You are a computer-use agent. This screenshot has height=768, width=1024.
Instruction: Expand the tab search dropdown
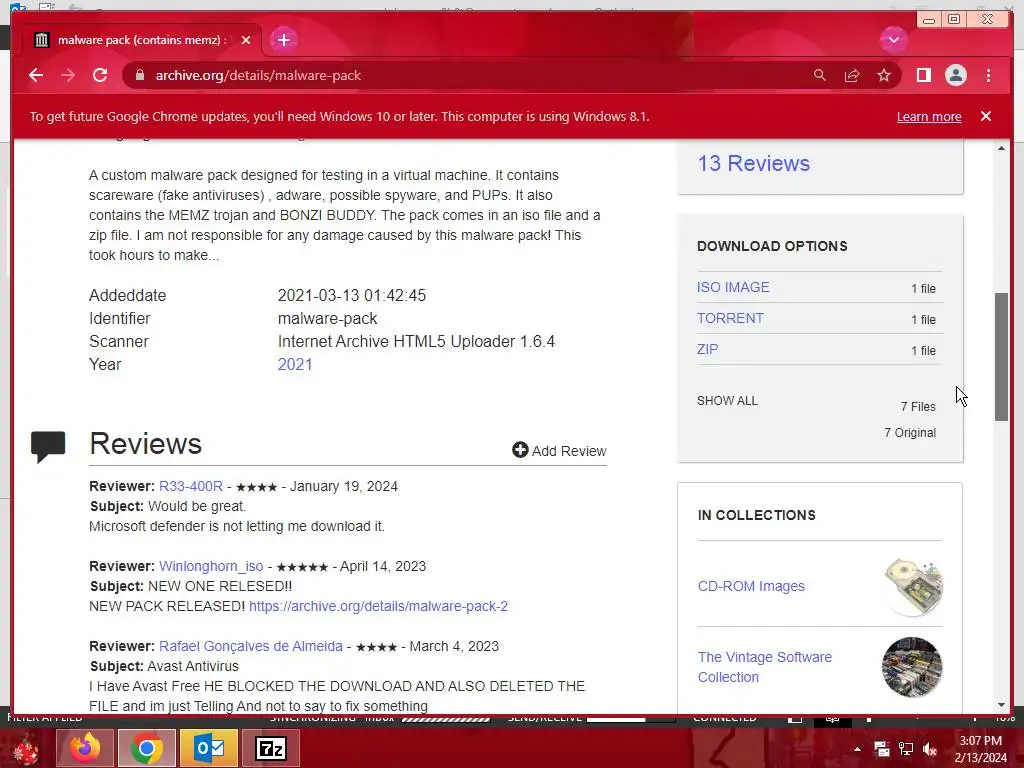(893, 40)
